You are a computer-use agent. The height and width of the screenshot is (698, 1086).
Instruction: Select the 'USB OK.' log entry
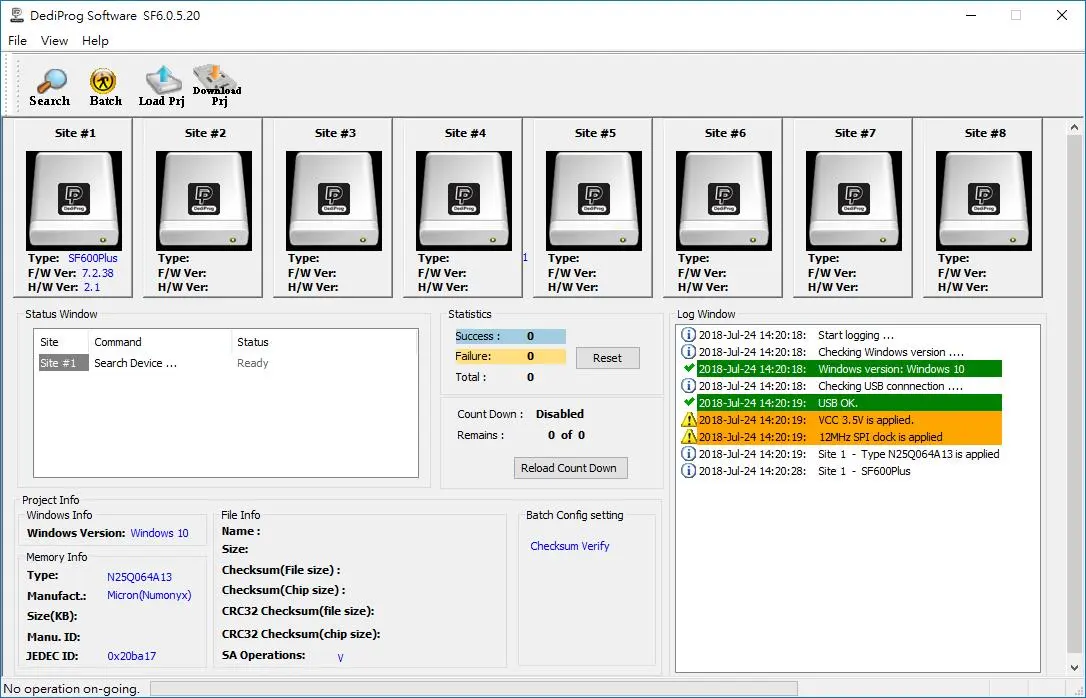(848, 403)
